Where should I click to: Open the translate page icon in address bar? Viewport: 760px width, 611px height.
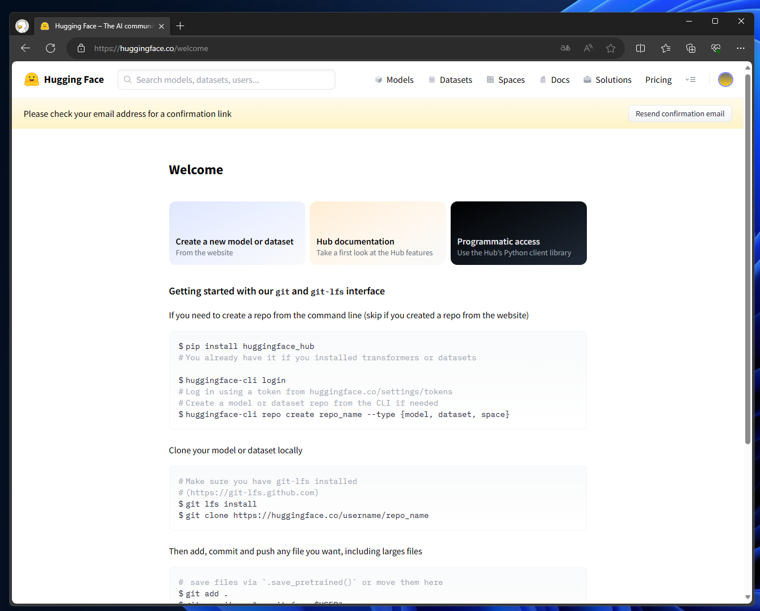[x=565, y=48]
